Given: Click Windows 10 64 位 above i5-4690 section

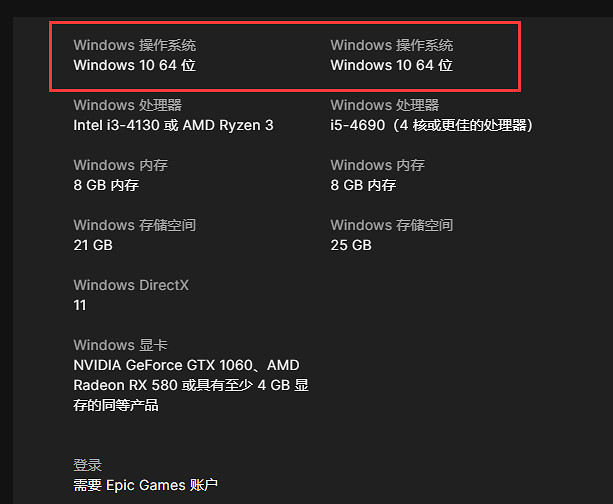Looking at the screenshot, I should point(391,65).
